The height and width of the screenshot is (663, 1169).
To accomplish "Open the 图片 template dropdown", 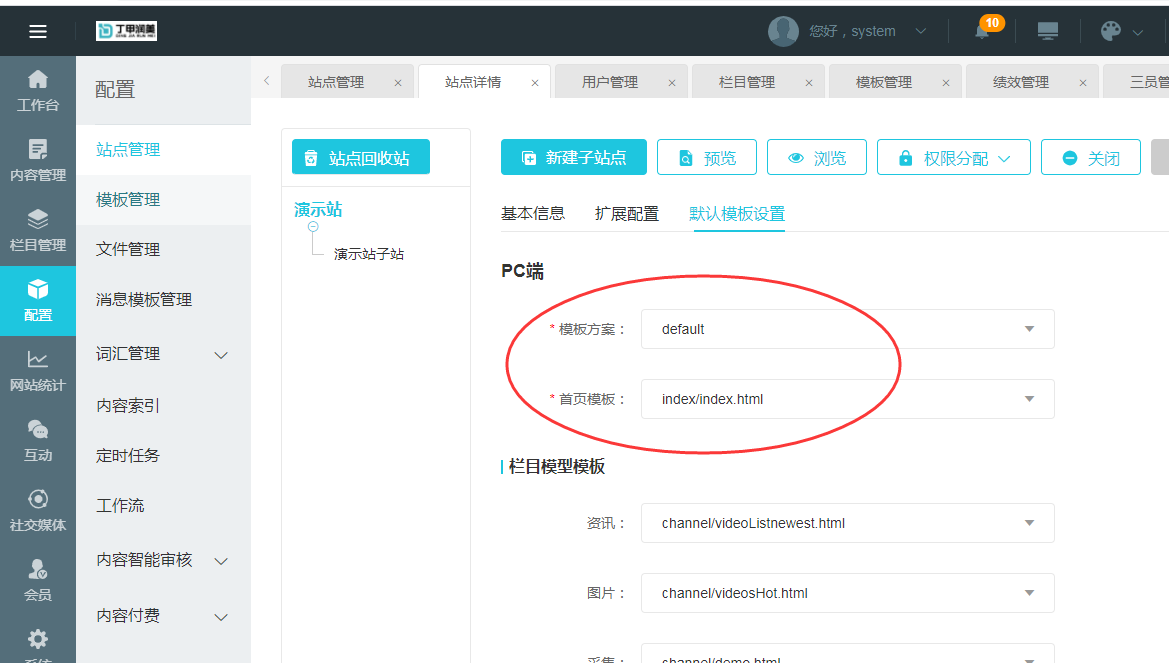I will [x=848, y=593].
